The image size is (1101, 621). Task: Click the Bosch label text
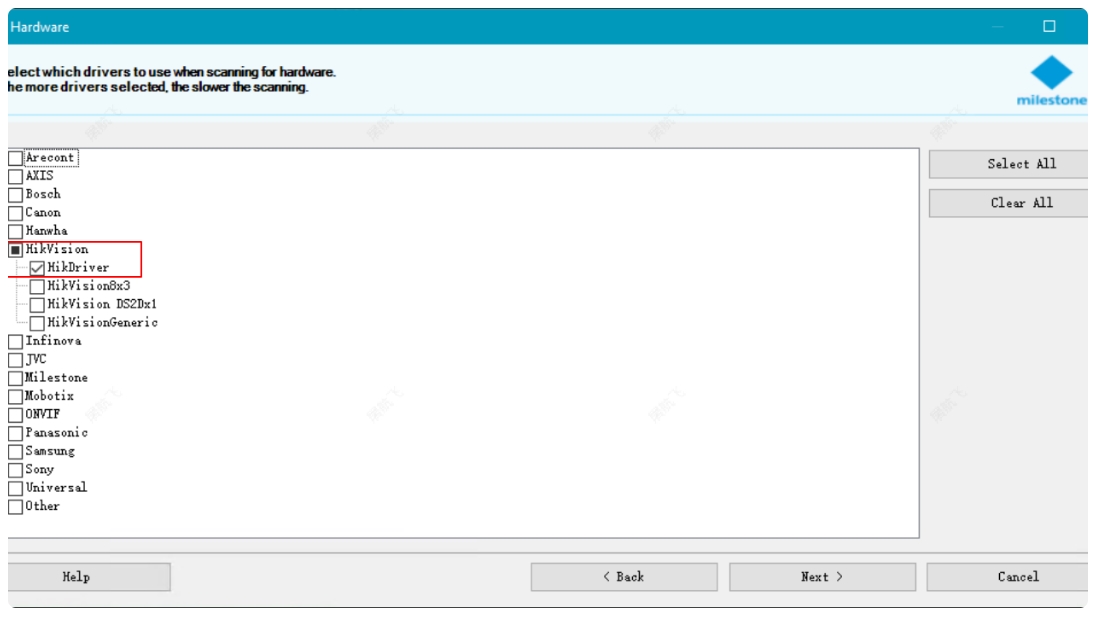[x=43, y=194]
